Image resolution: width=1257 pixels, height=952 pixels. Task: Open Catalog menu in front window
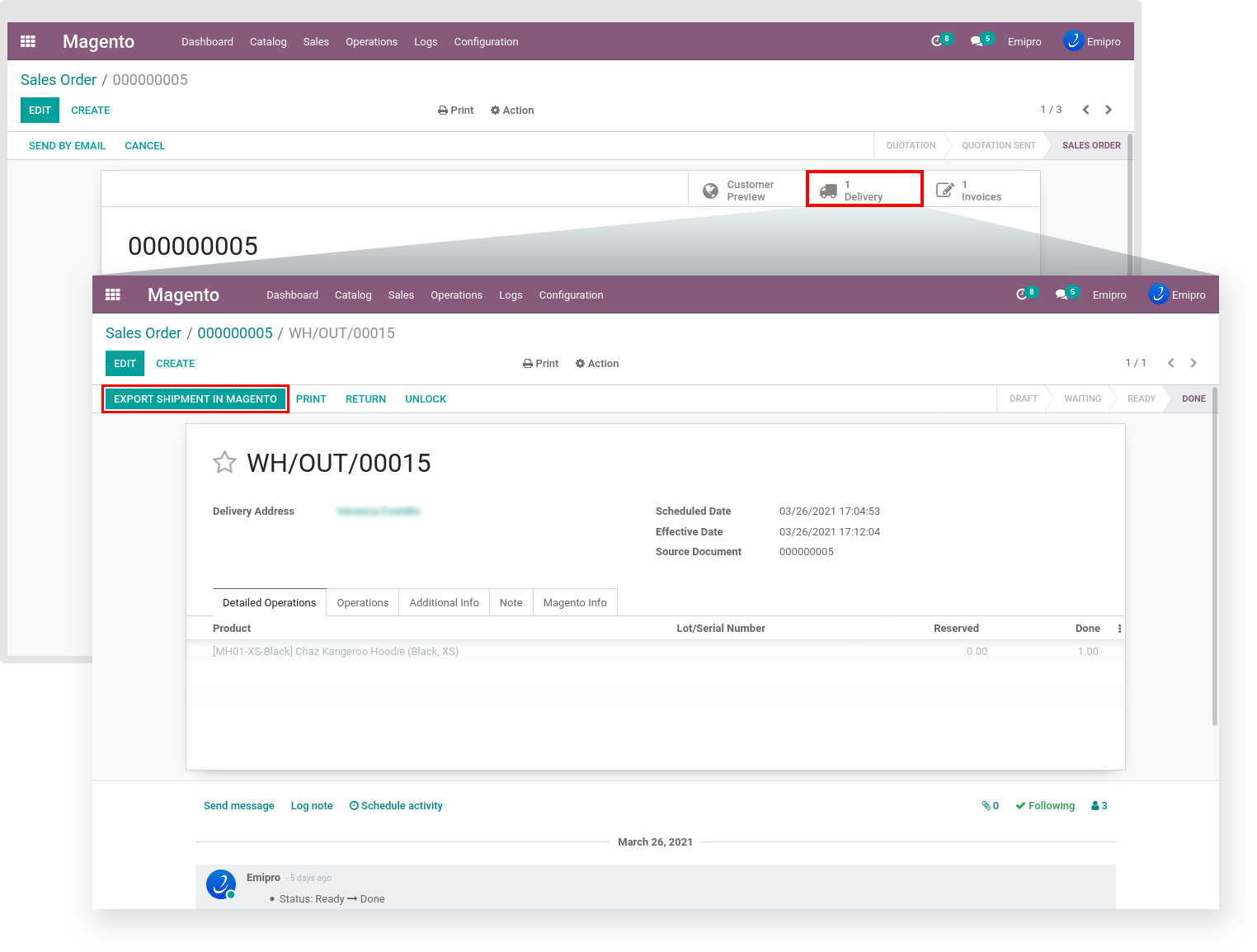pos(353,295)
